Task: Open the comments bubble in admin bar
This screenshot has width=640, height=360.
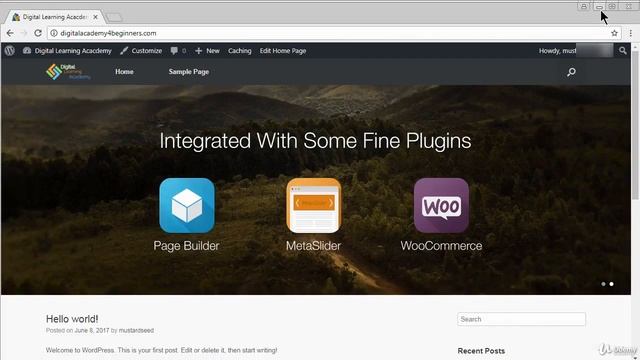Action: tap(178, 51)
